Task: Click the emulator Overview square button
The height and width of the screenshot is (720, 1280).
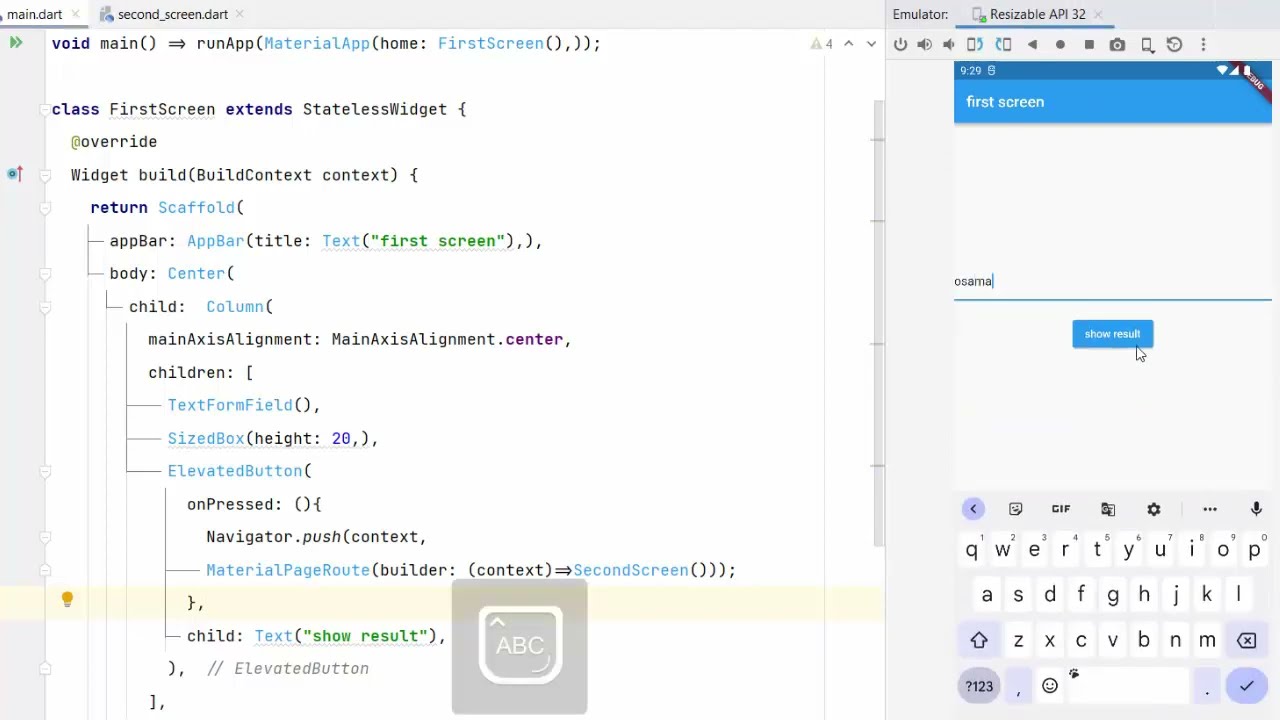Action: click(x=1089, y=45)
